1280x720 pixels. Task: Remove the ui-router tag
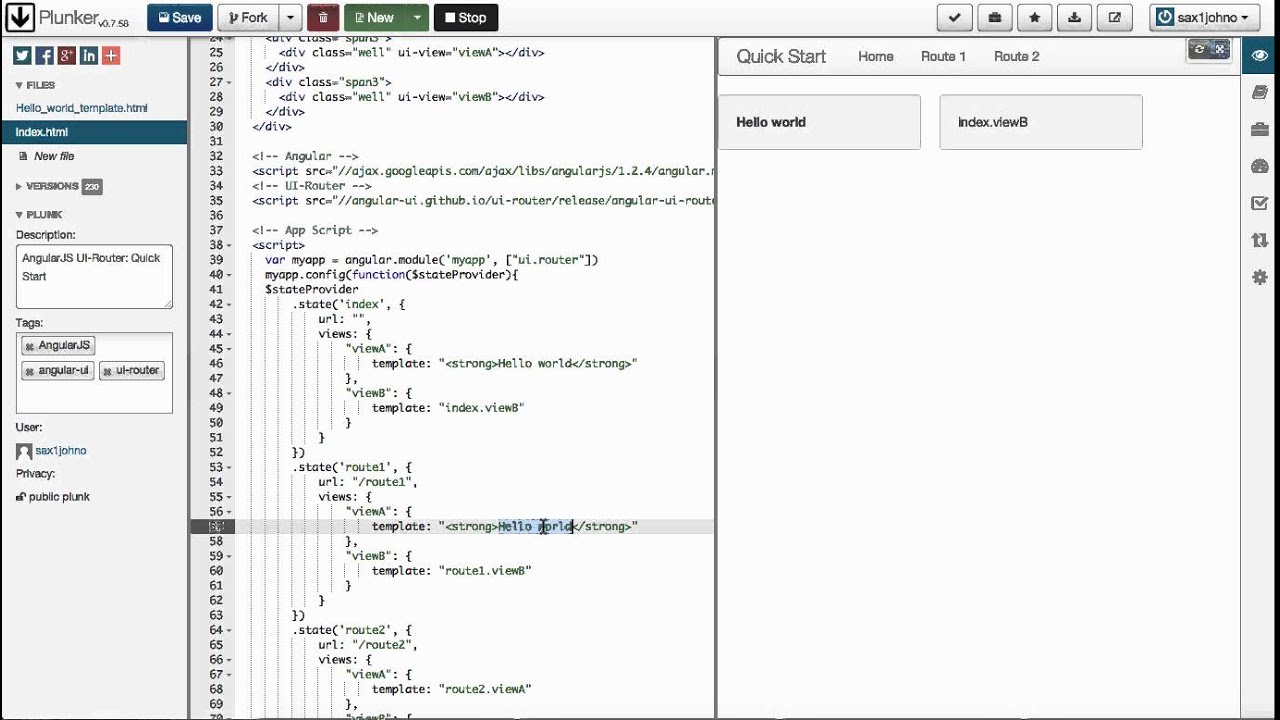pyautogui.click(x=107, y=371)
